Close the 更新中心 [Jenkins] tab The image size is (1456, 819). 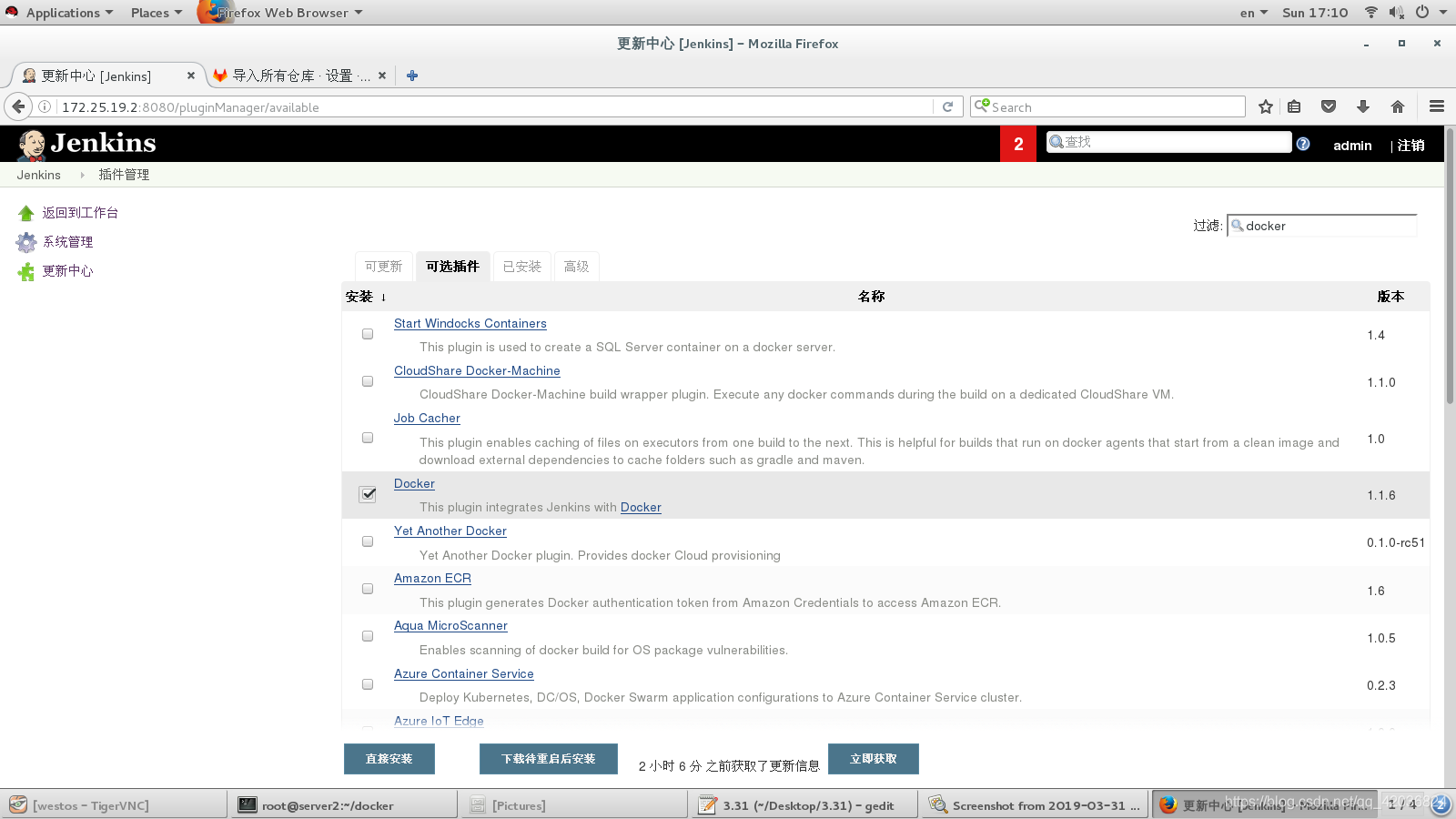click(x=190, y=76)
